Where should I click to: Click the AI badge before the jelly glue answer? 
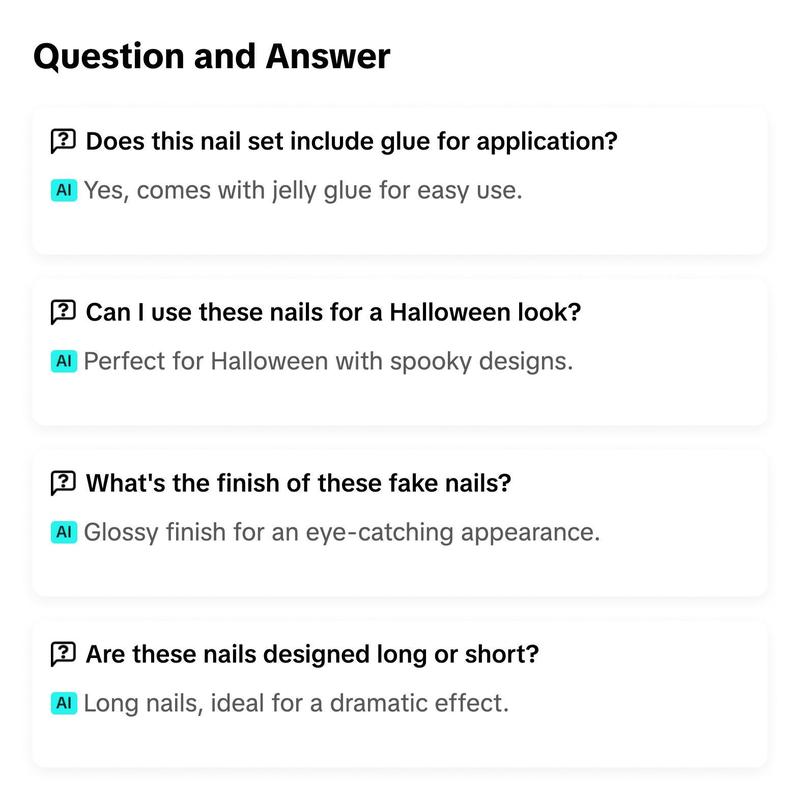(64, 190)
